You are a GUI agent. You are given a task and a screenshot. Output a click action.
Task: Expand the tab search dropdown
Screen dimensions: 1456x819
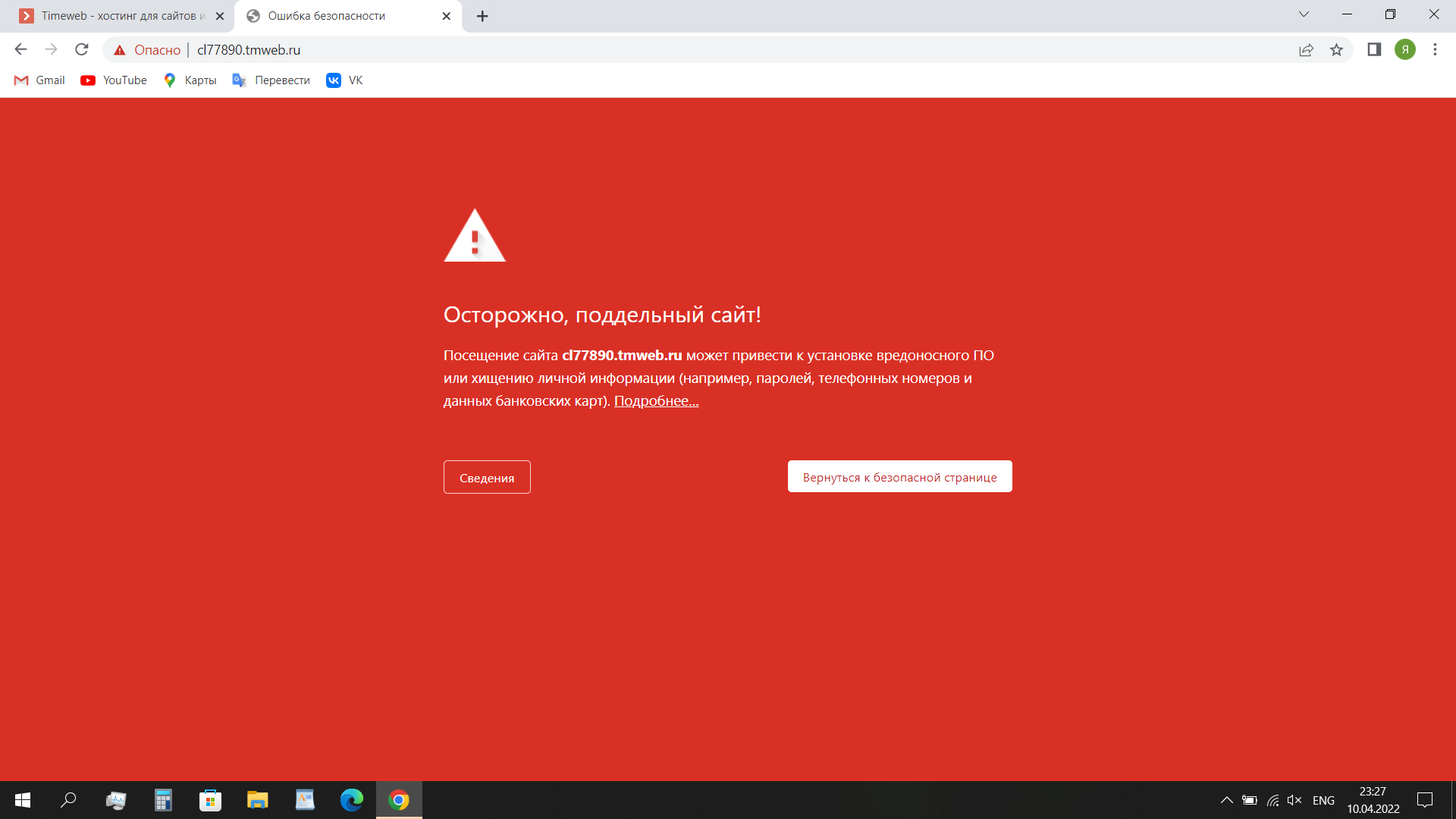tap(1304, 14)
